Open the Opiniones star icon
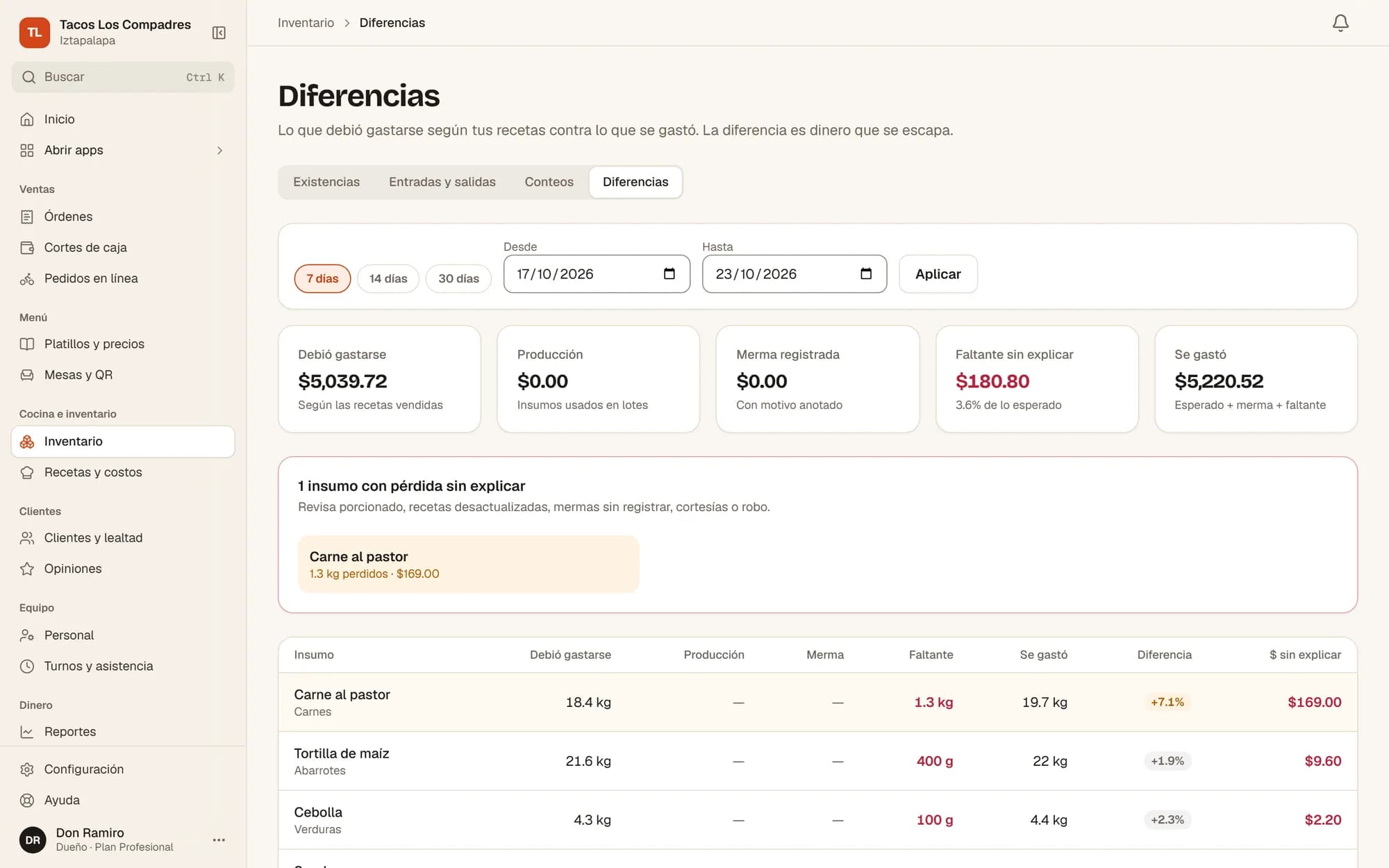Screen dimensions: 1389x868 click(x=27, y=569)
